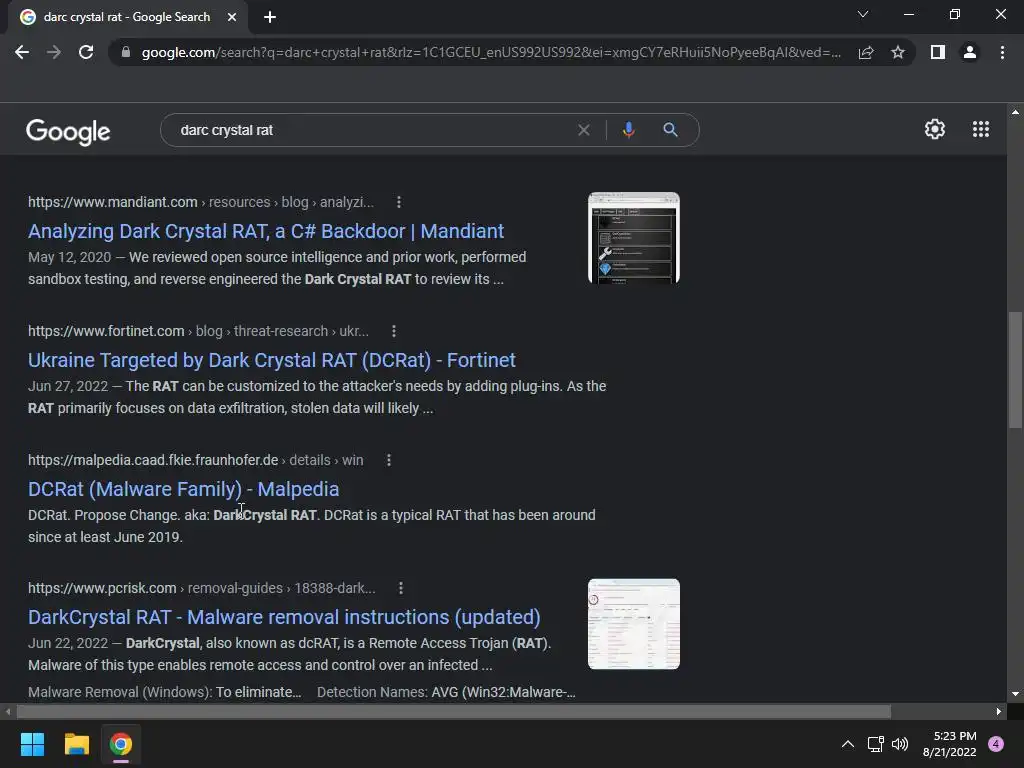Click the vertical scrollbar thumb
The width and height of the screenshot is (1024, 768).
coord(1015,370)
